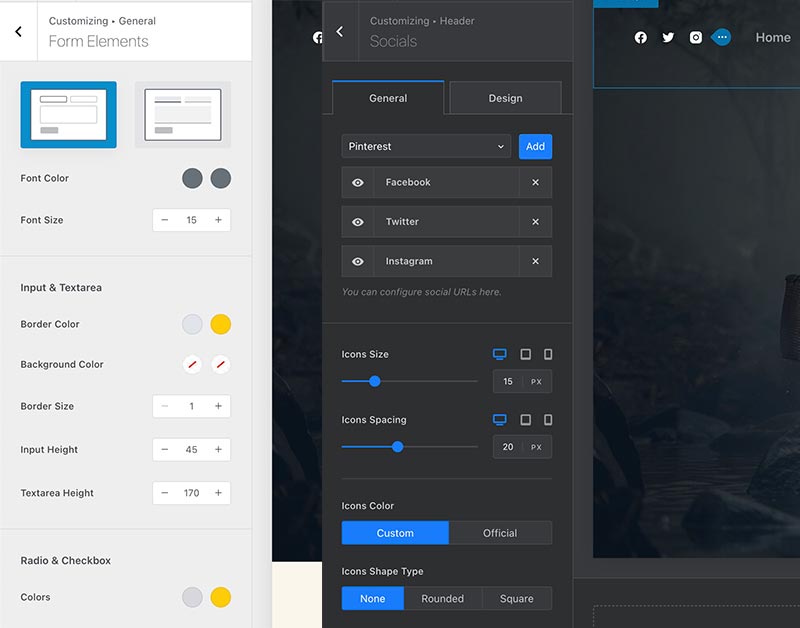Add the selected social network
This screenshot has width=800, height=628.
(535, 146)
